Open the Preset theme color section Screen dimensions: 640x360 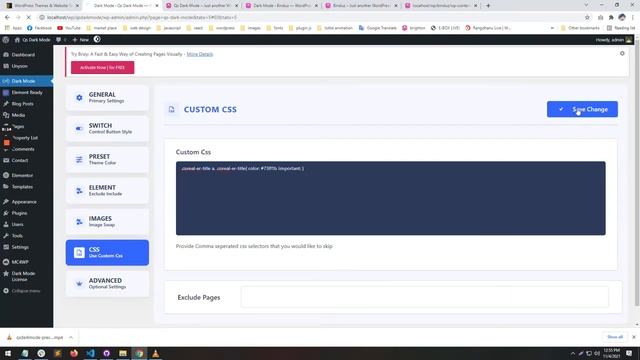click(107, 160)
